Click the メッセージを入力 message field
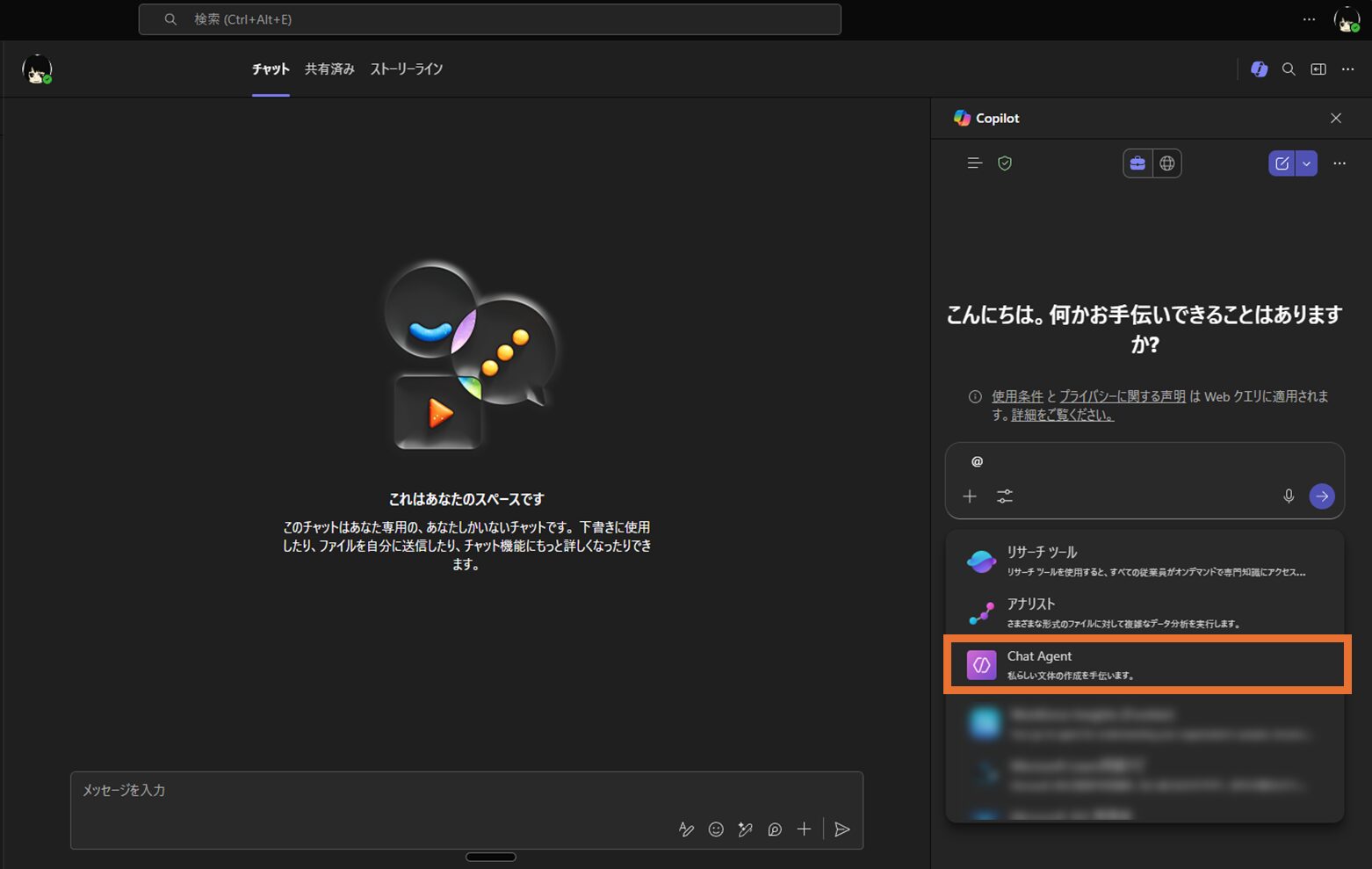Screen dimensions: 1372x869 tap(369, 791)
